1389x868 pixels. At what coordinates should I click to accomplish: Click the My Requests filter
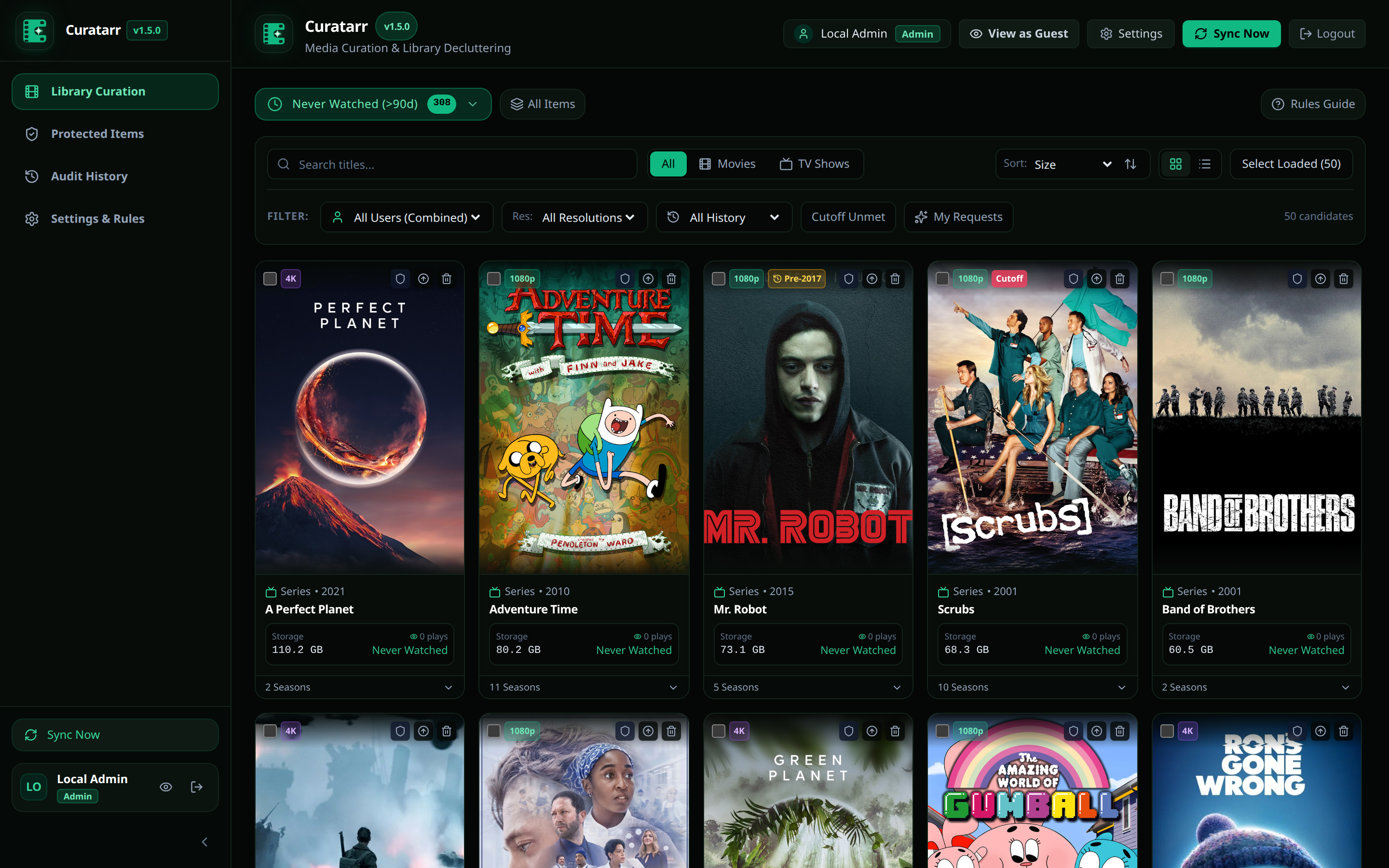(x=958, y=217)
